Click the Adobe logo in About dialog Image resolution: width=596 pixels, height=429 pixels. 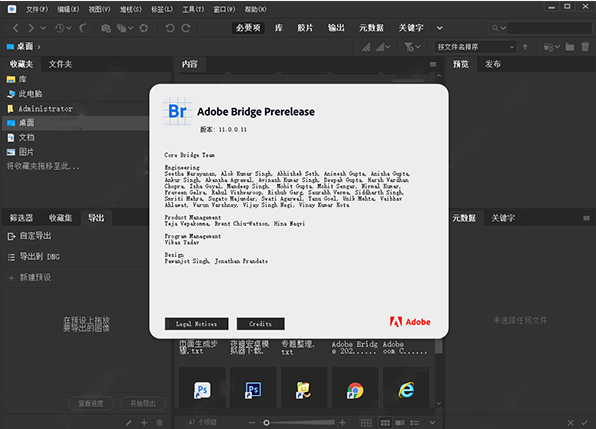[x=410, y=322]
